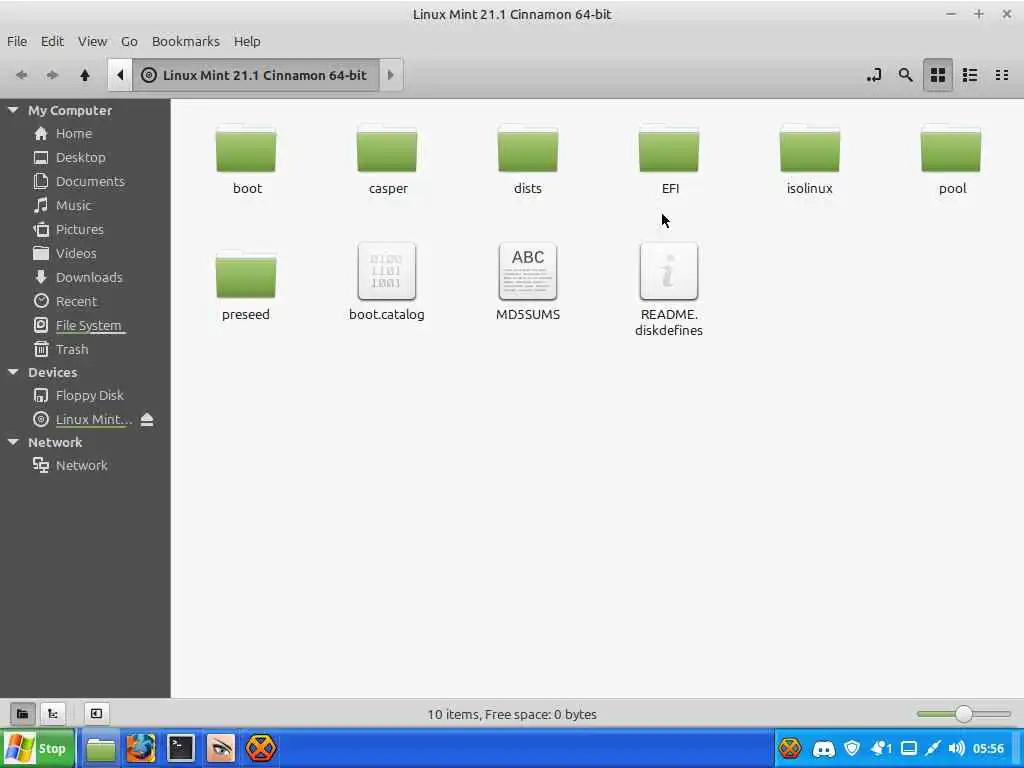Click the left path bar scroll arrow
The height and width of the screenshot is (768, 1024).
coord(120,75)
